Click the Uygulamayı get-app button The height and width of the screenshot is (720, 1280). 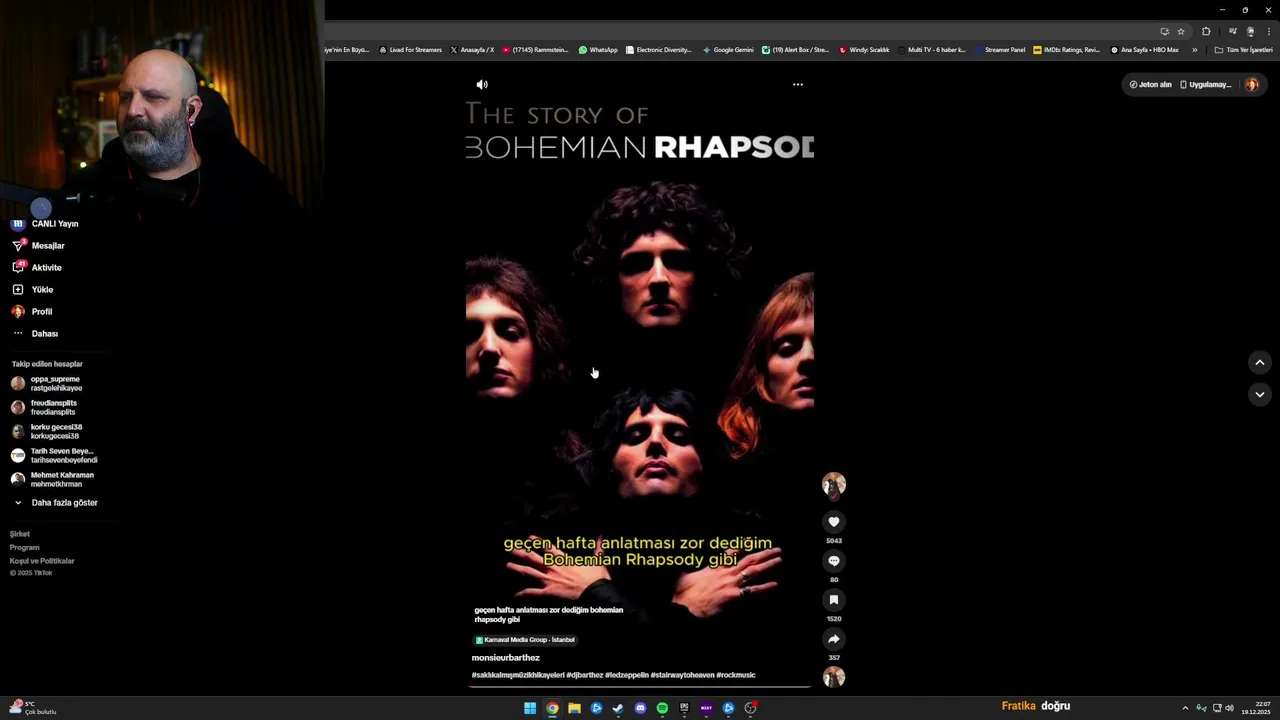pos(1206,85)
